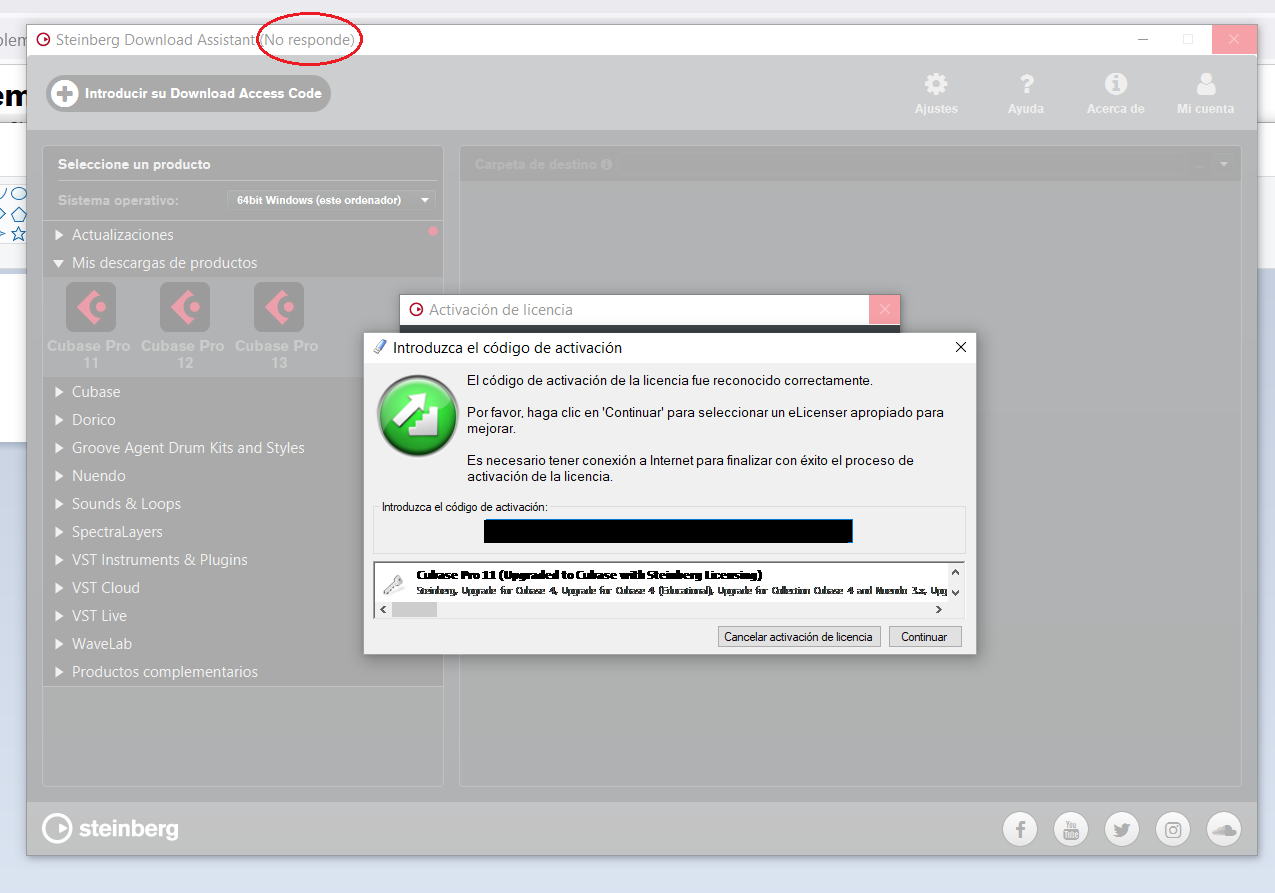Screen dimensions: 1275x893
Task: Close Activación de licencia window
Action: coord(884,310)
